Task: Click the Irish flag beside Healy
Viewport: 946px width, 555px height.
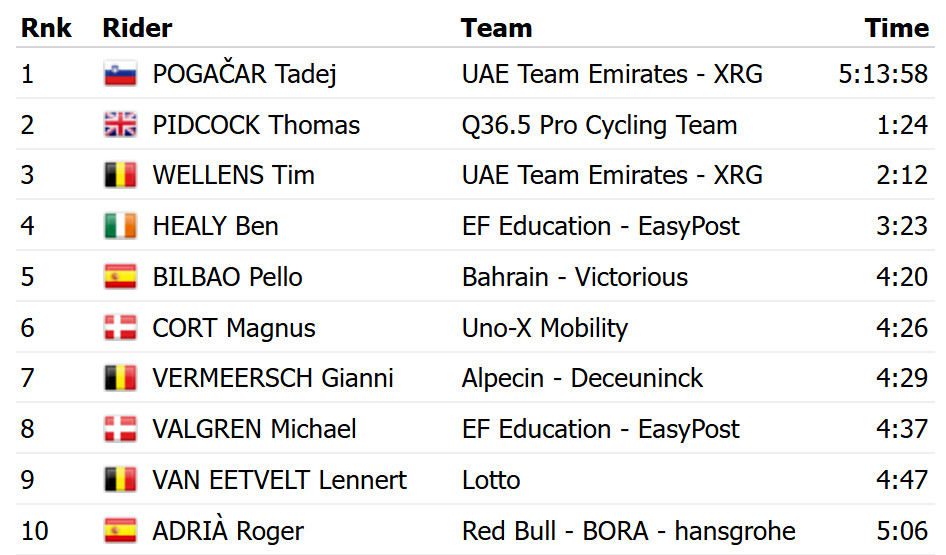Action: click(120, 227)
